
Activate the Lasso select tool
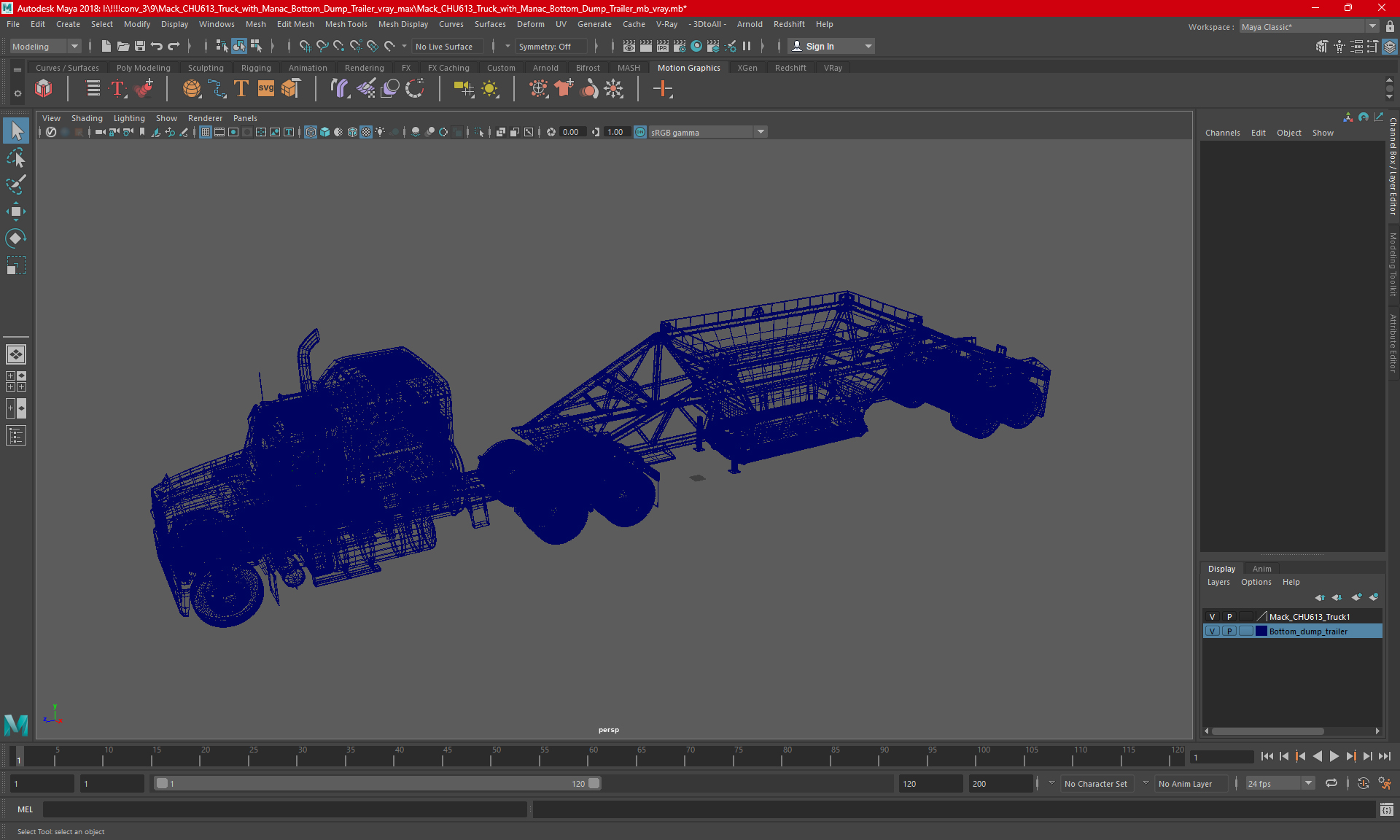[16, 158]
